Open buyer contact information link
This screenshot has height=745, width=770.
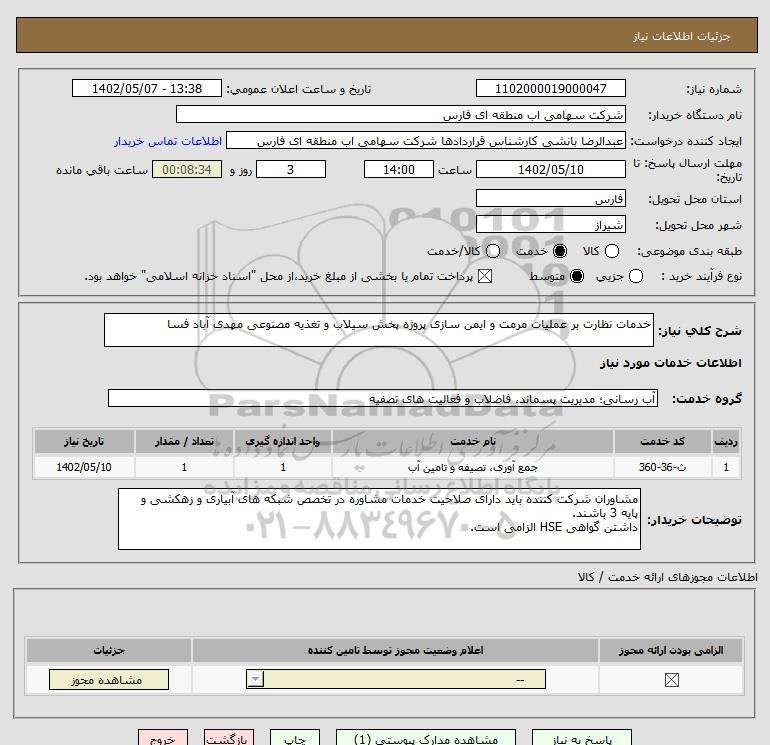[x=168, y=141]
